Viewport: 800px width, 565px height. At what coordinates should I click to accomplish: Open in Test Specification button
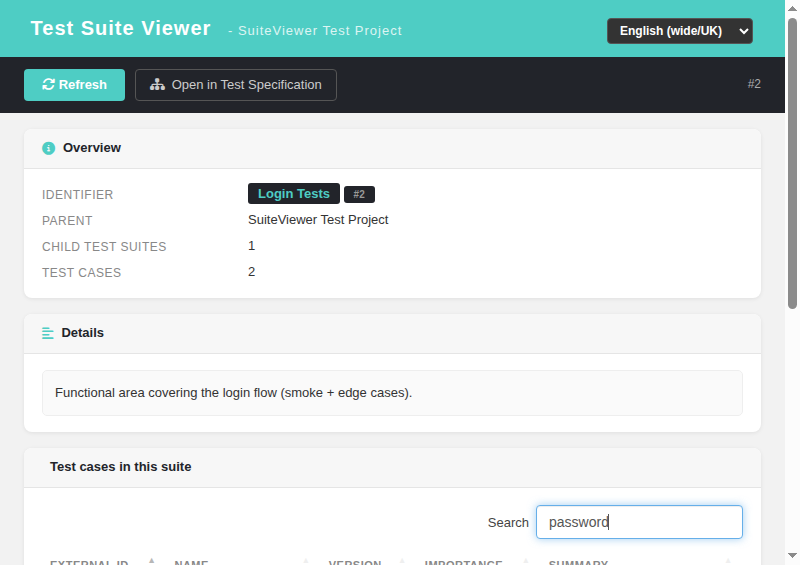(x=236, y=85)
